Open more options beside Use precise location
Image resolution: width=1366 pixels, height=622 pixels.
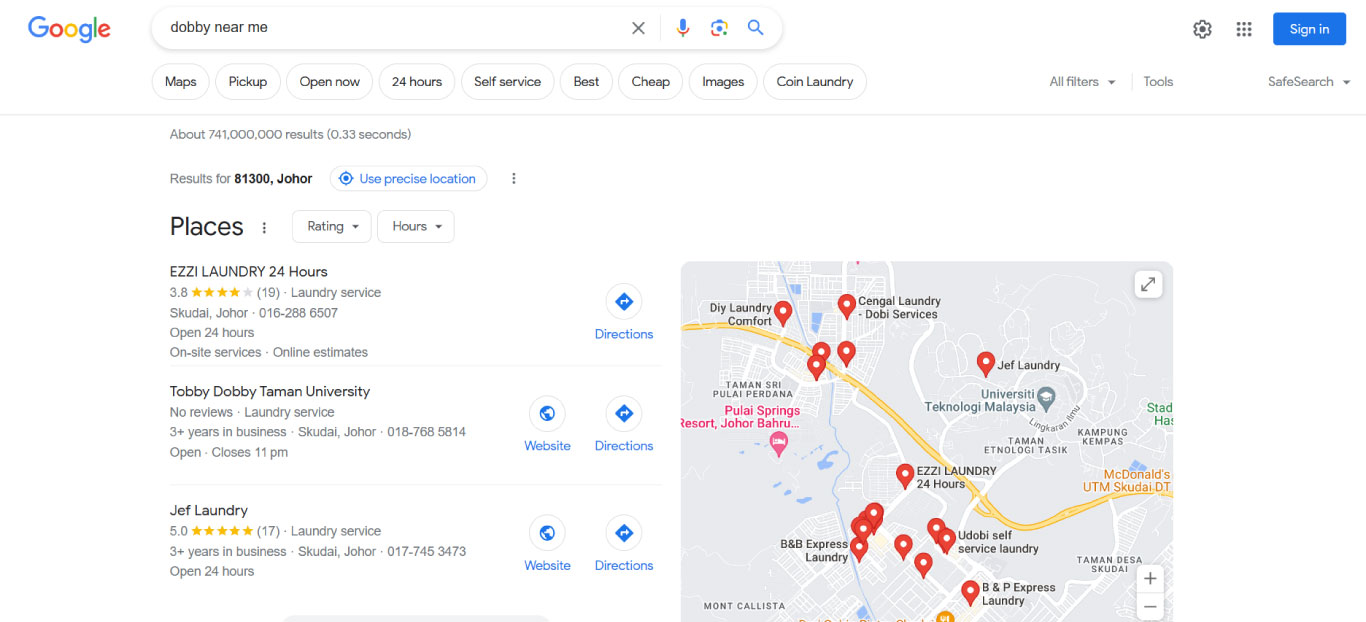tap(514, 179)
